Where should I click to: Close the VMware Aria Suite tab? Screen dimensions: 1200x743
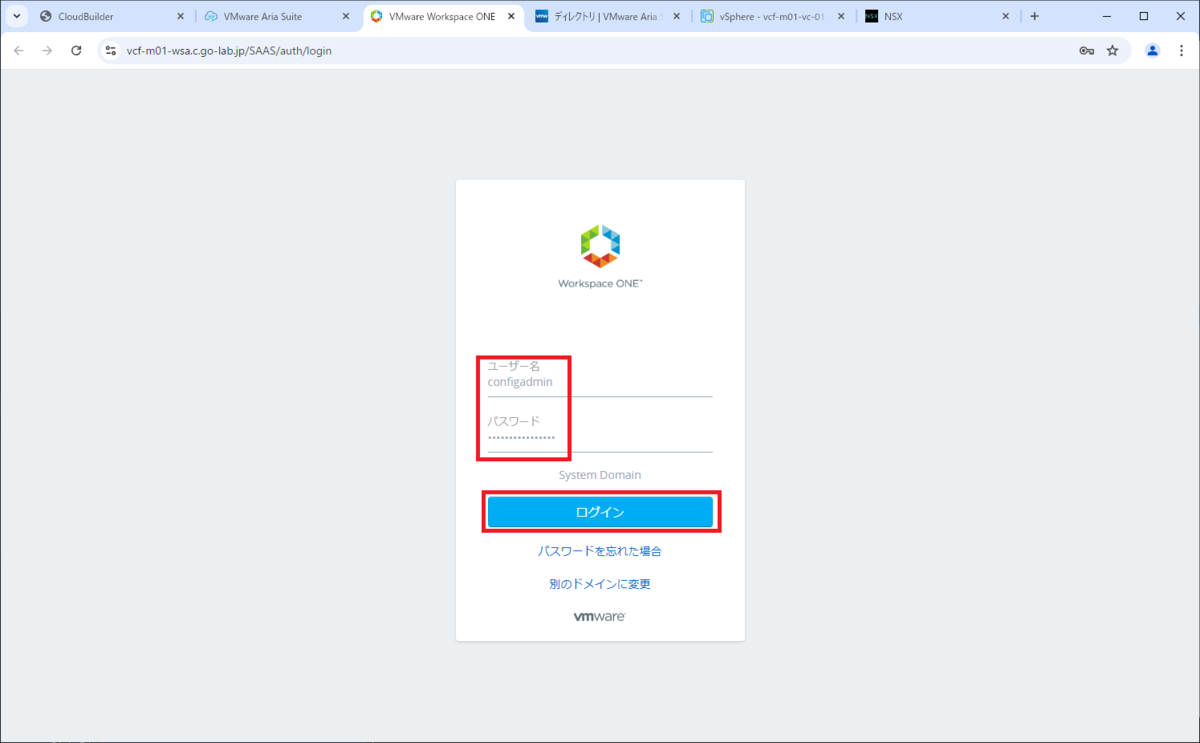click(345, 16)
